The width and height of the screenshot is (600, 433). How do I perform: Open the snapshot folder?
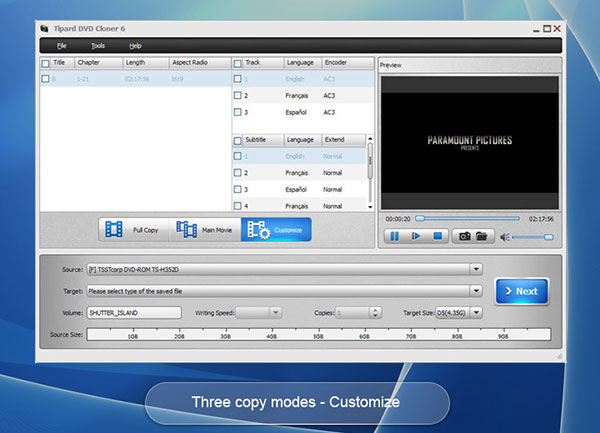click(482, 236)
